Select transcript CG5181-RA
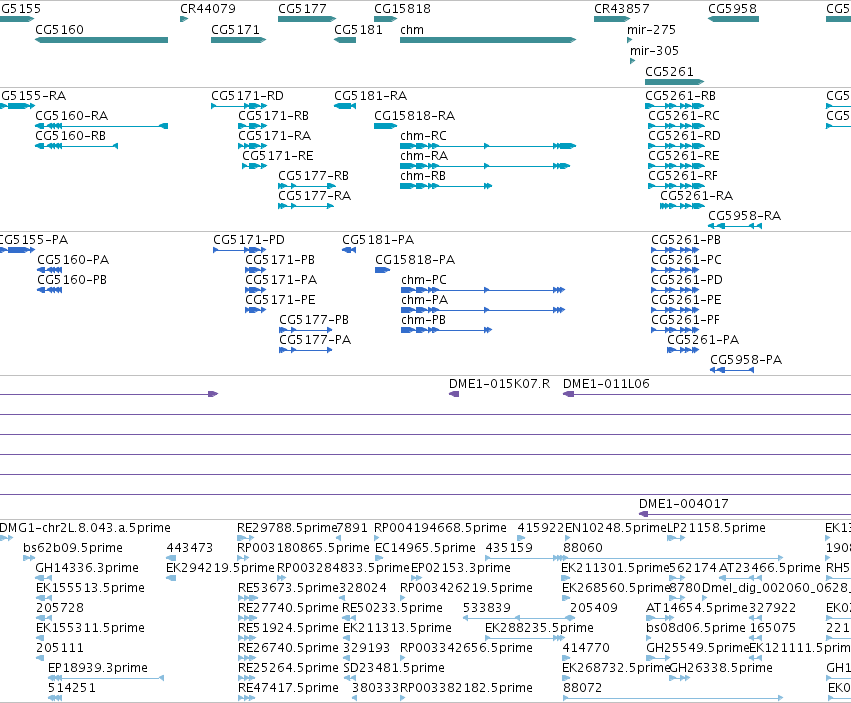 point(345,106)
